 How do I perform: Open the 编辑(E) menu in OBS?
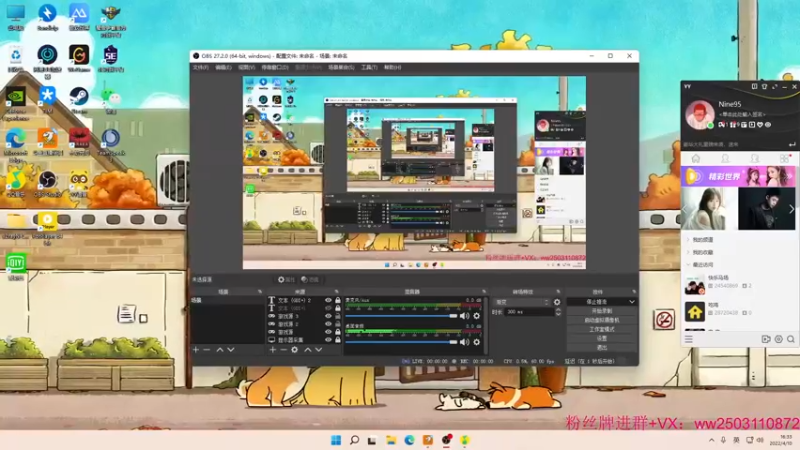point(223,67)
